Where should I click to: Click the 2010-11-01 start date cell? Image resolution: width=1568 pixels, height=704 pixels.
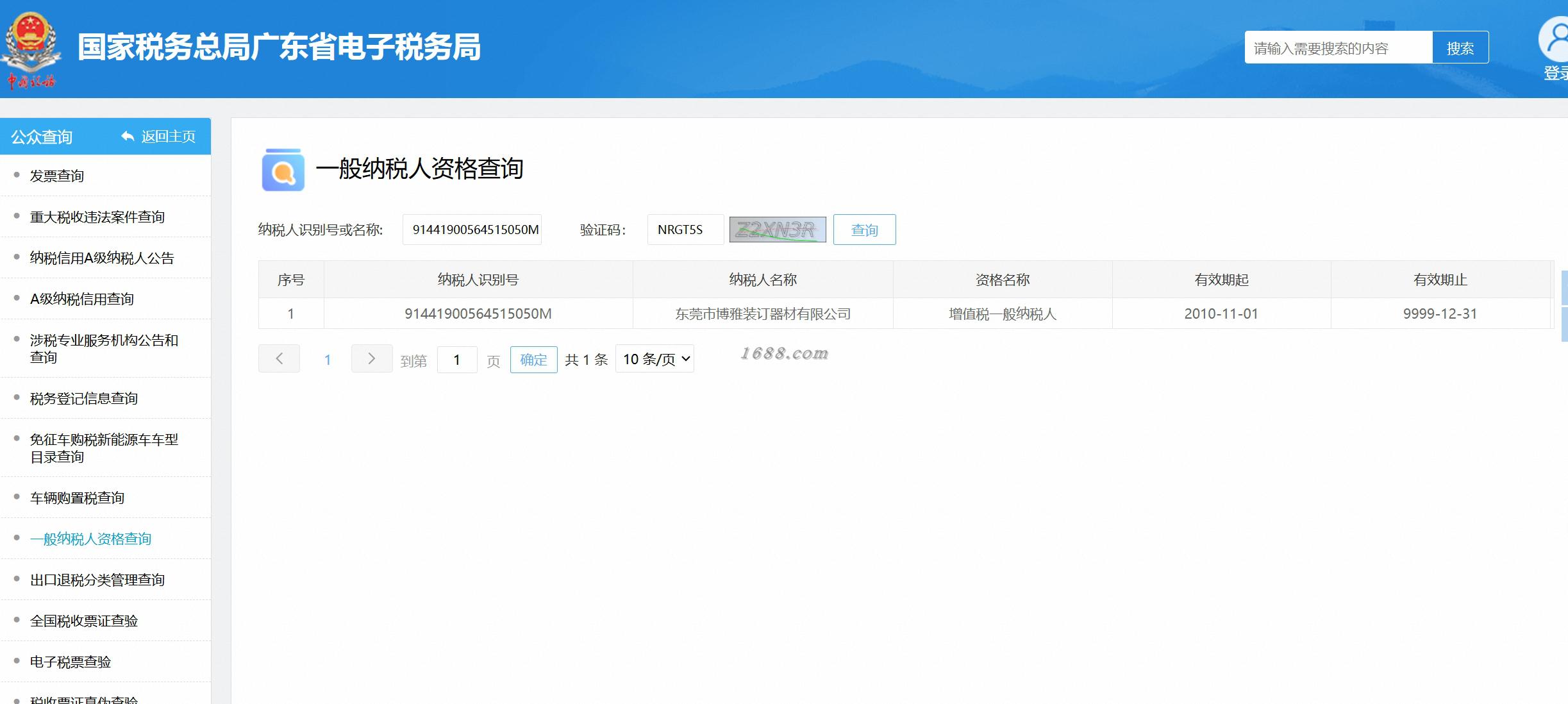click(1222, 314)
